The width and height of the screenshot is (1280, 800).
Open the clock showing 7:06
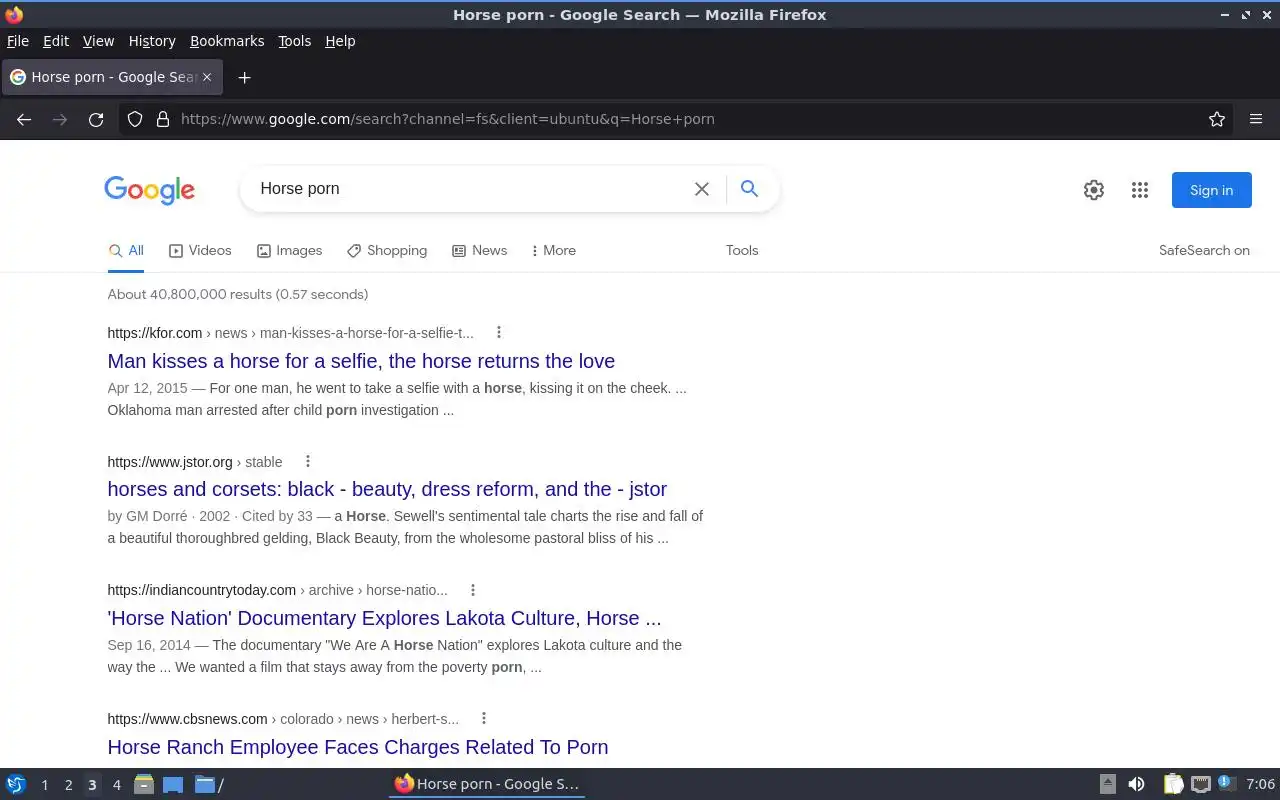click(x=1261, y=785)
